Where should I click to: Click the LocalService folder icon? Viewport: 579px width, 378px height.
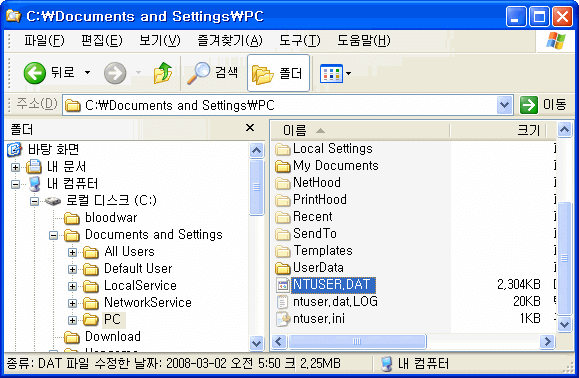90,286
